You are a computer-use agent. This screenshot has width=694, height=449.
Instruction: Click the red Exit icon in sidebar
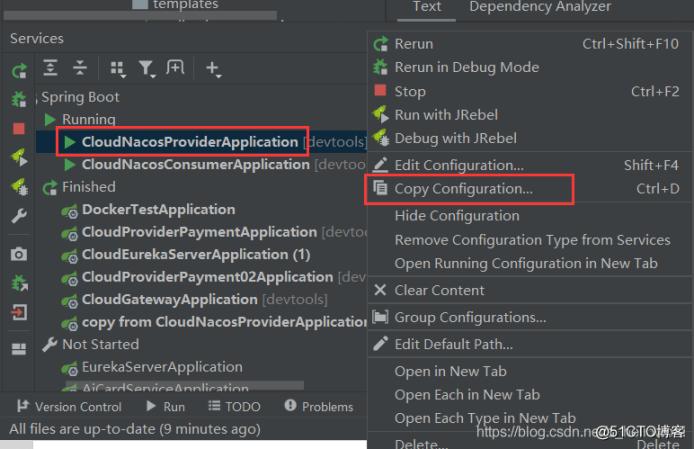point(19,312)
